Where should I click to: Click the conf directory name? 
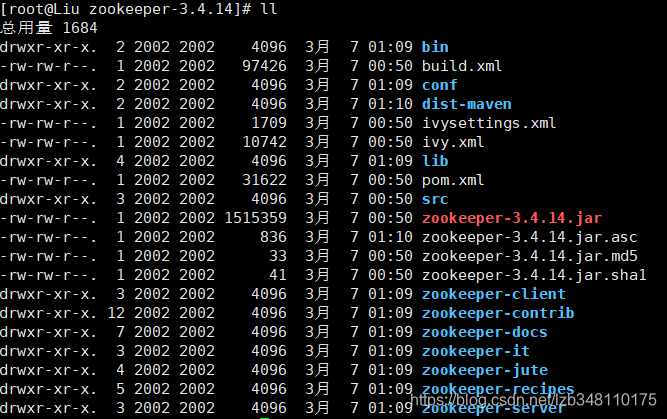(x=439, y=85)
